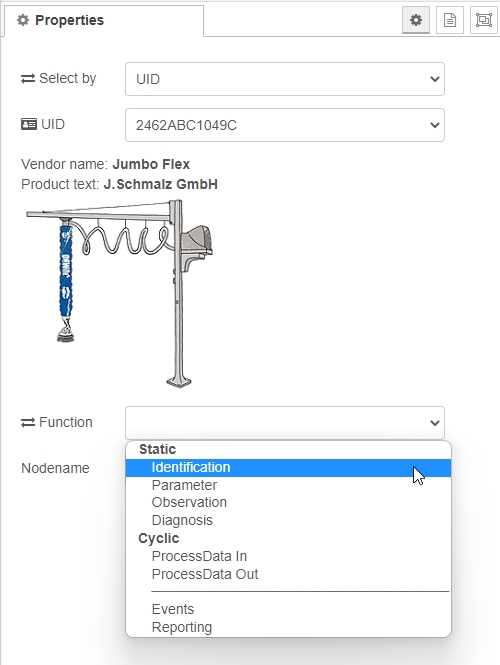Click the ID card icon beside UID
This screenshot has width=500, height=665.
click(29, 124)
